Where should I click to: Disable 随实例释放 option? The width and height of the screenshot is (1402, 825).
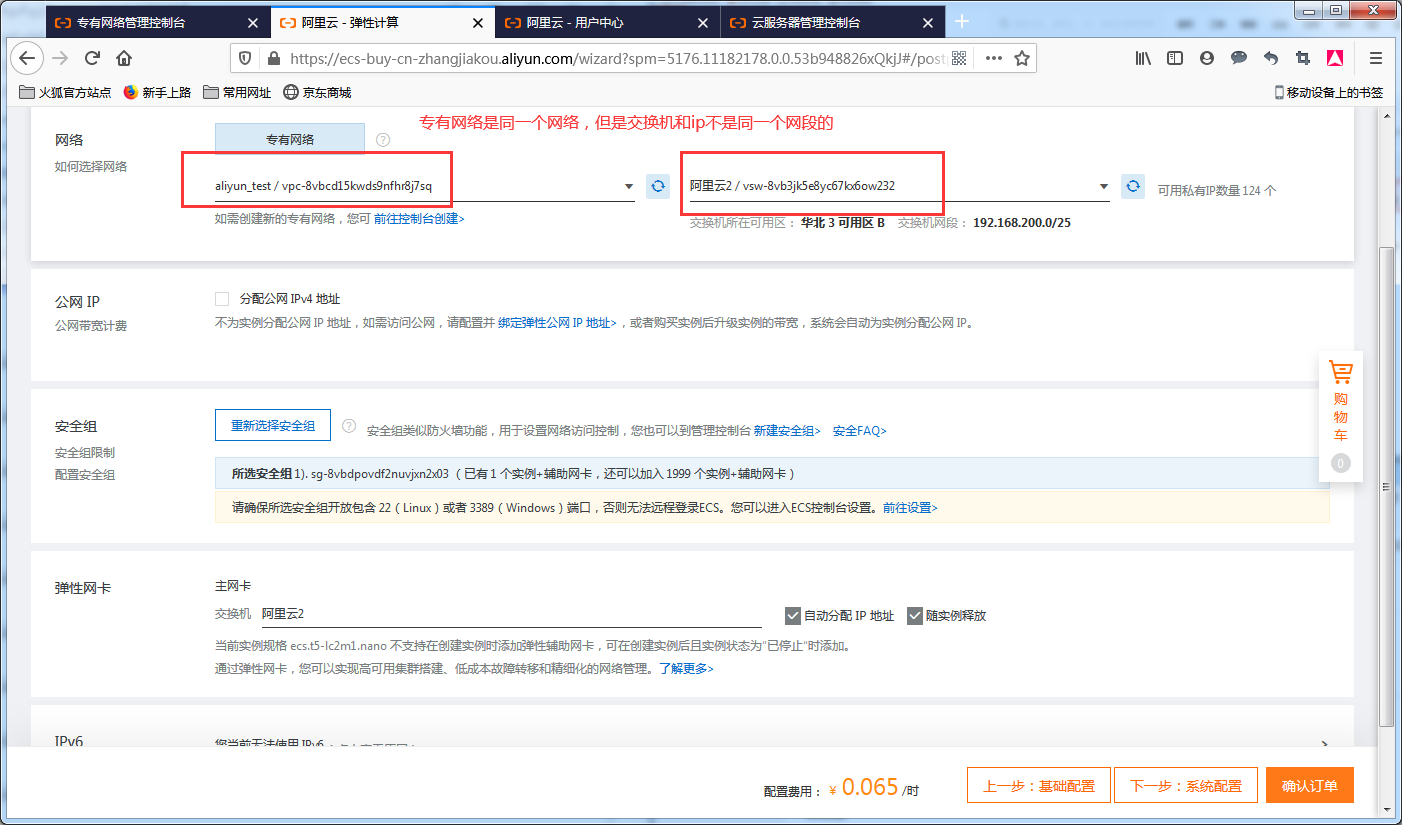click(x=915, y=615)
